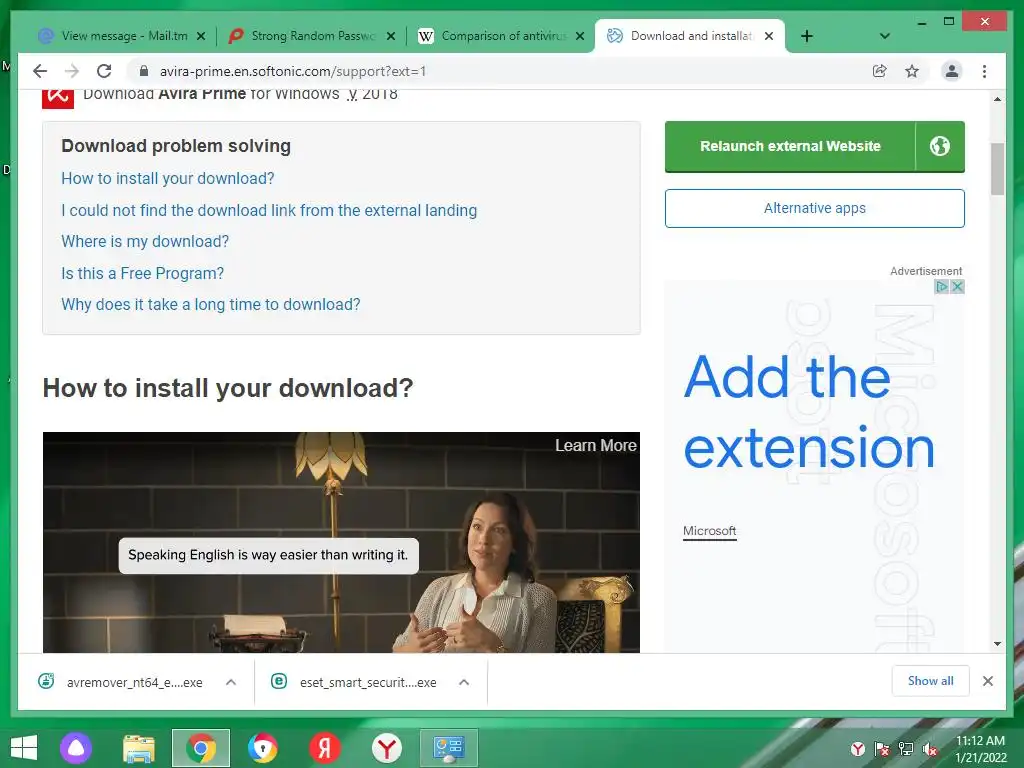Click the Google Chrome taskbar icon

click(201, 748)
